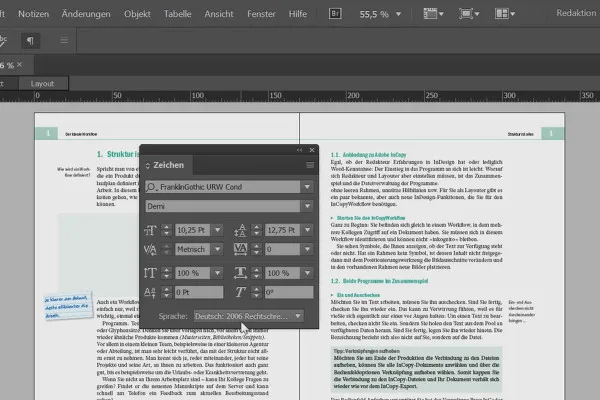Open the Hilfe menu
The height and width of the screenshot is (400, 600).
coord(298,14)
